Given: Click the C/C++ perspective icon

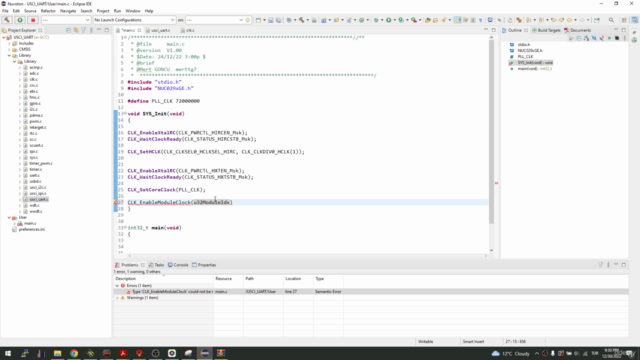Looking at the screenshot, I should point(635,20).
